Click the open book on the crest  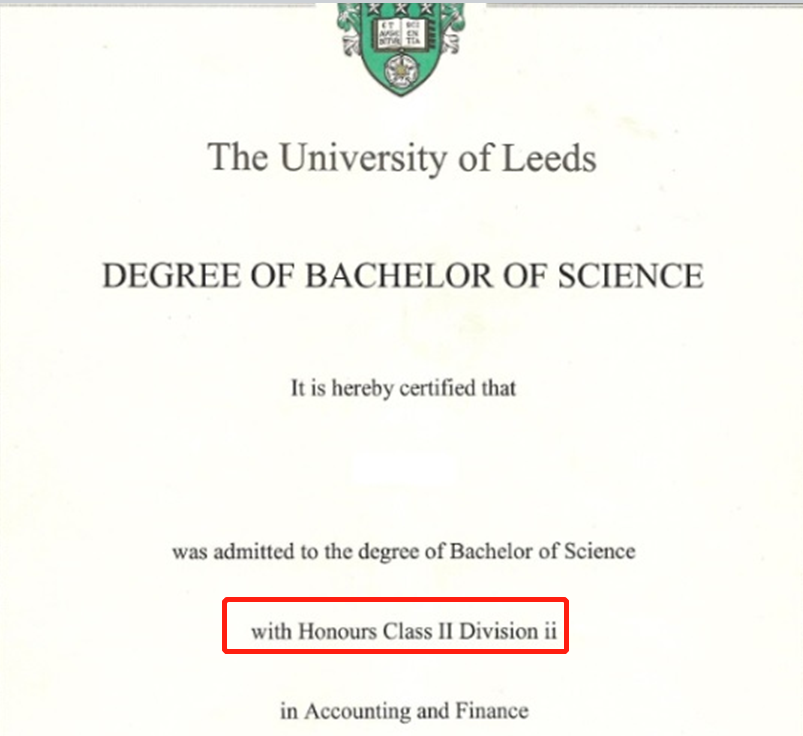pos(402,33)
